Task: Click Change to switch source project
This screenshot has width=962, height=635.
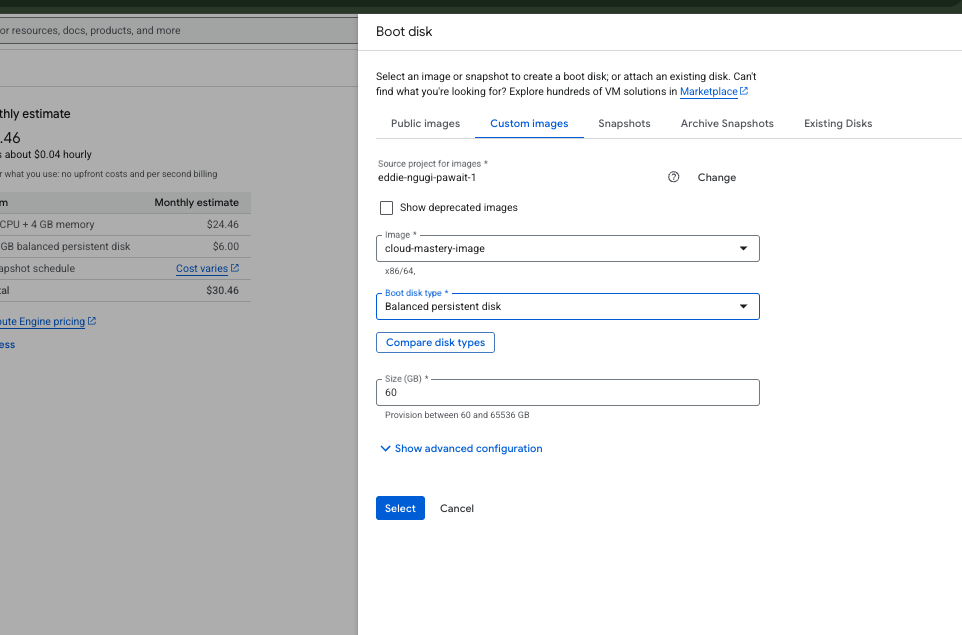Action: [716, 177]
